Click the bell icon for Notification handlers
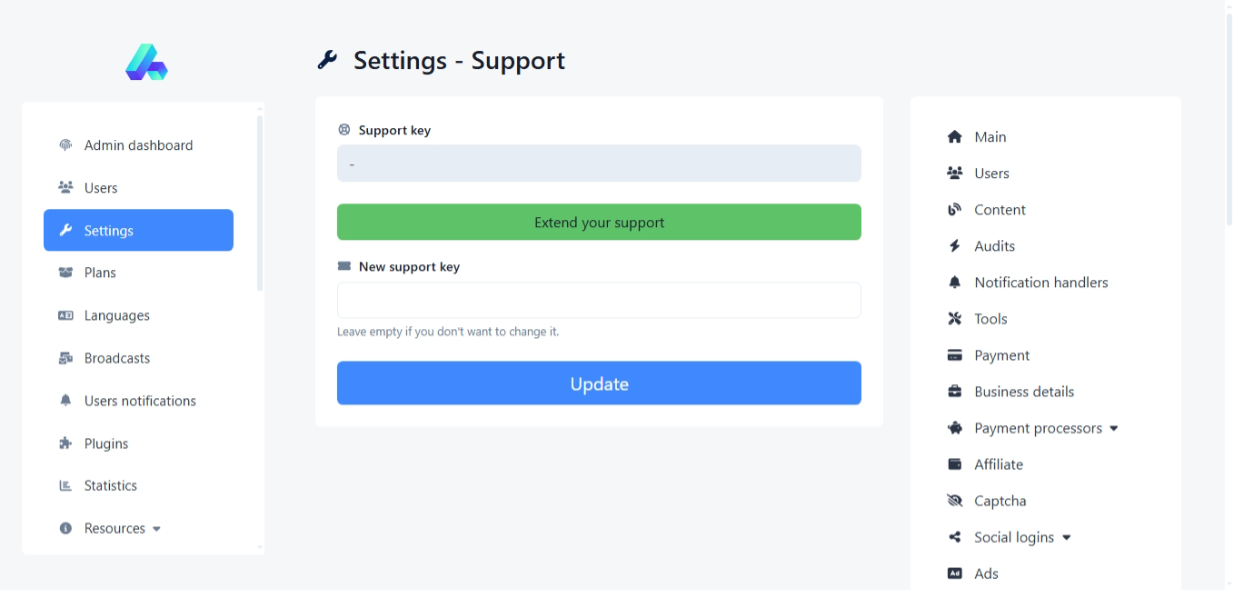This screenshot has height=590, width=1234. (954, 283)
